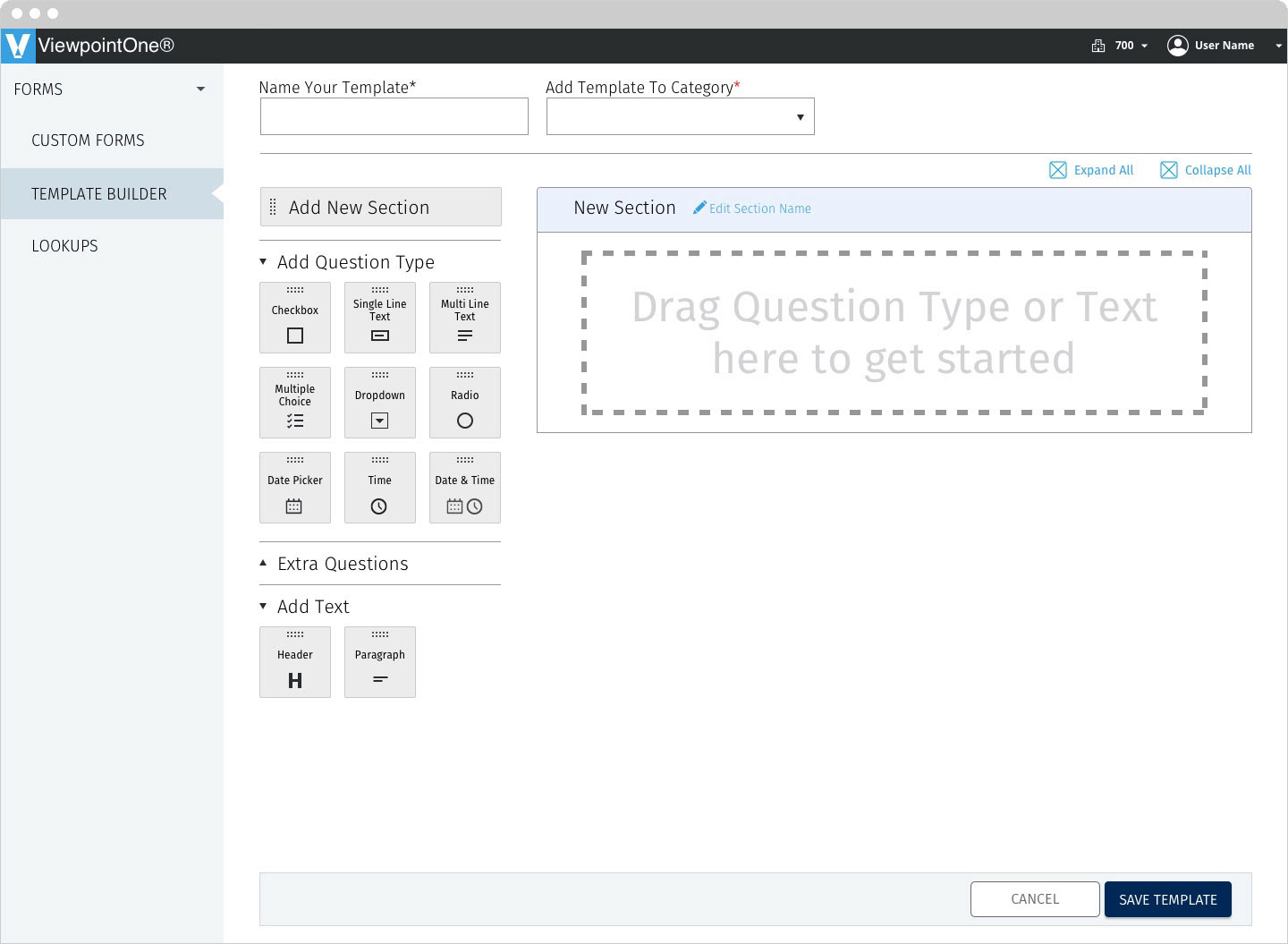Open the User Name menu arrow
The width and height of the screenshot is (1288, 944).
tap(1279, 46)
